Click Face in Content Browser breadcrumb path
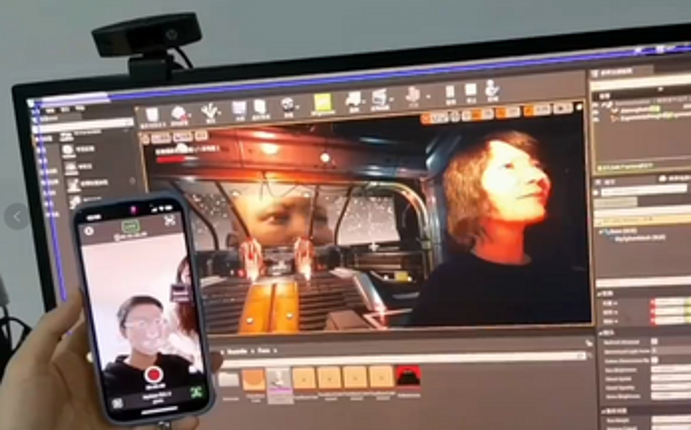 pos(264,351)
